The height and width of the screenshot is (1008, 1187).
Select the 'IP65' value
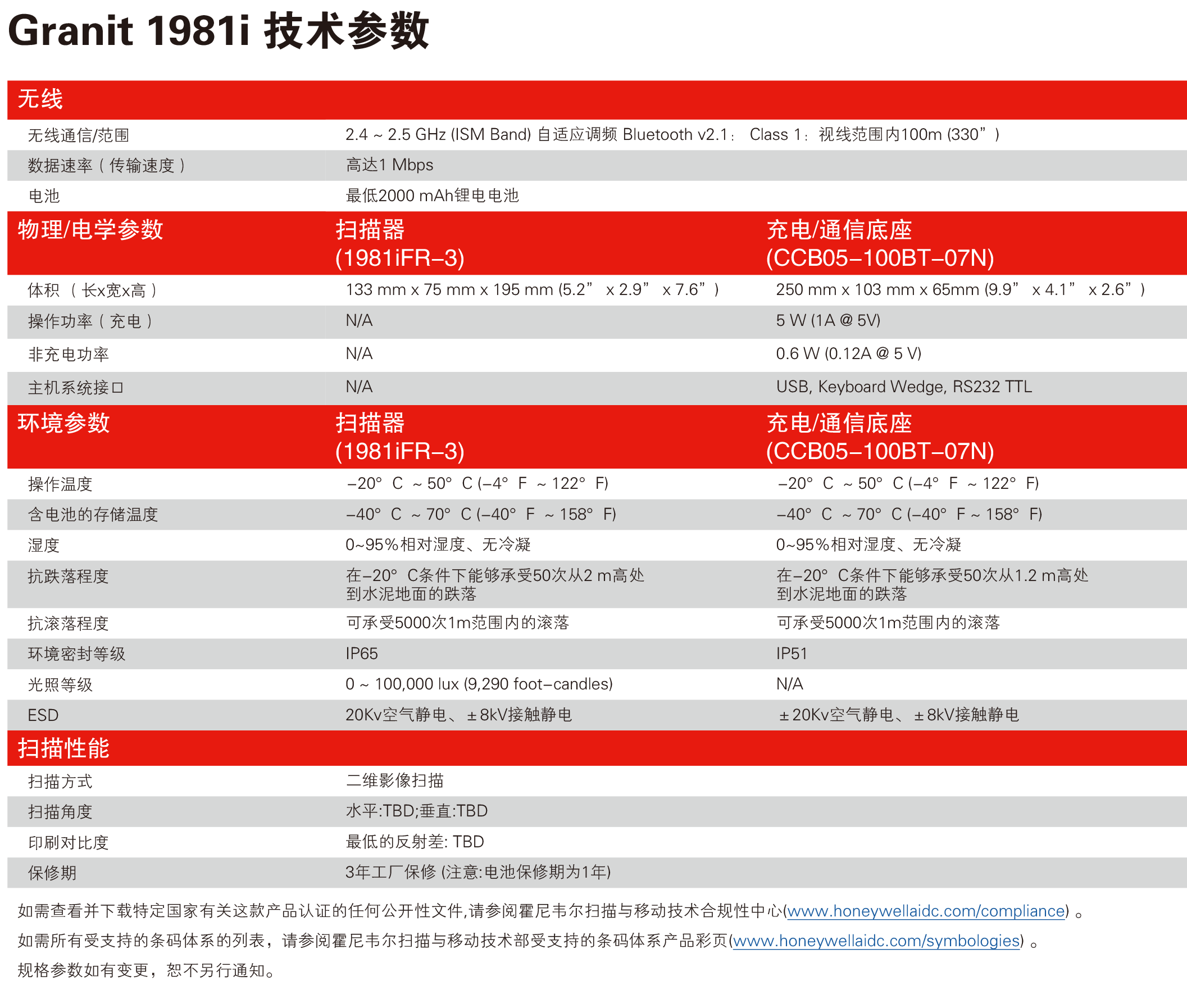[362, 653]
